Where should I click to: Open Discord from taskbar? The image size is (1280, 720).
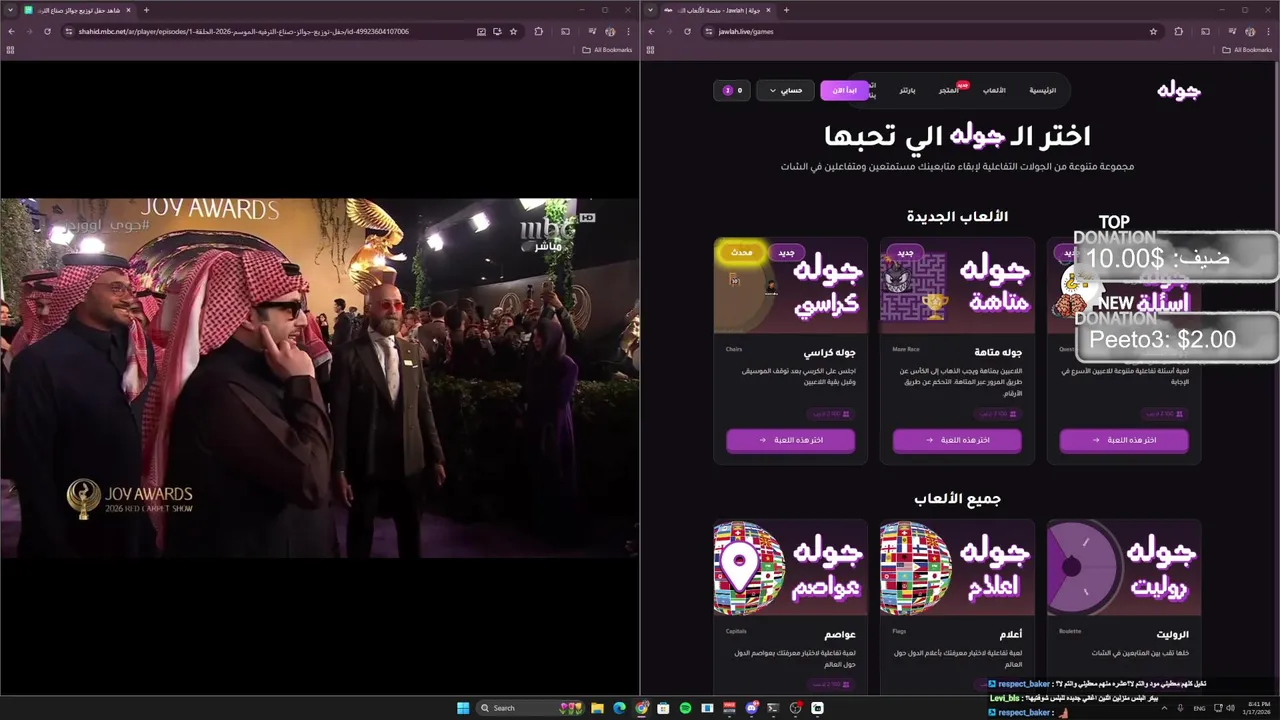click(751, 708)
